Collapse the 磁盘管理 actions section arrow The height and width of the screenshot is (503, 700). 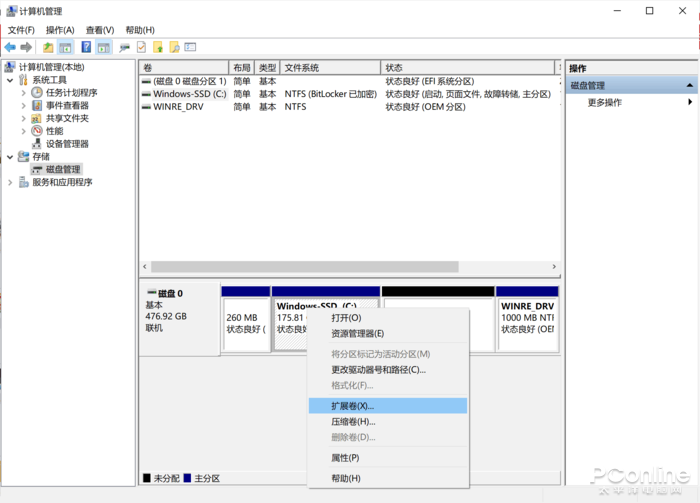tap(690, 85)
